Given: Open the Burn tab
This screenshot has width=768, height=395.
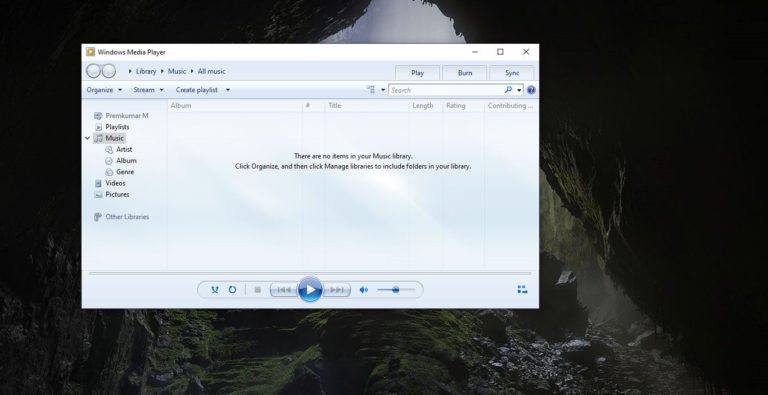Looking at the screenshot, I should tap(465, 73).
